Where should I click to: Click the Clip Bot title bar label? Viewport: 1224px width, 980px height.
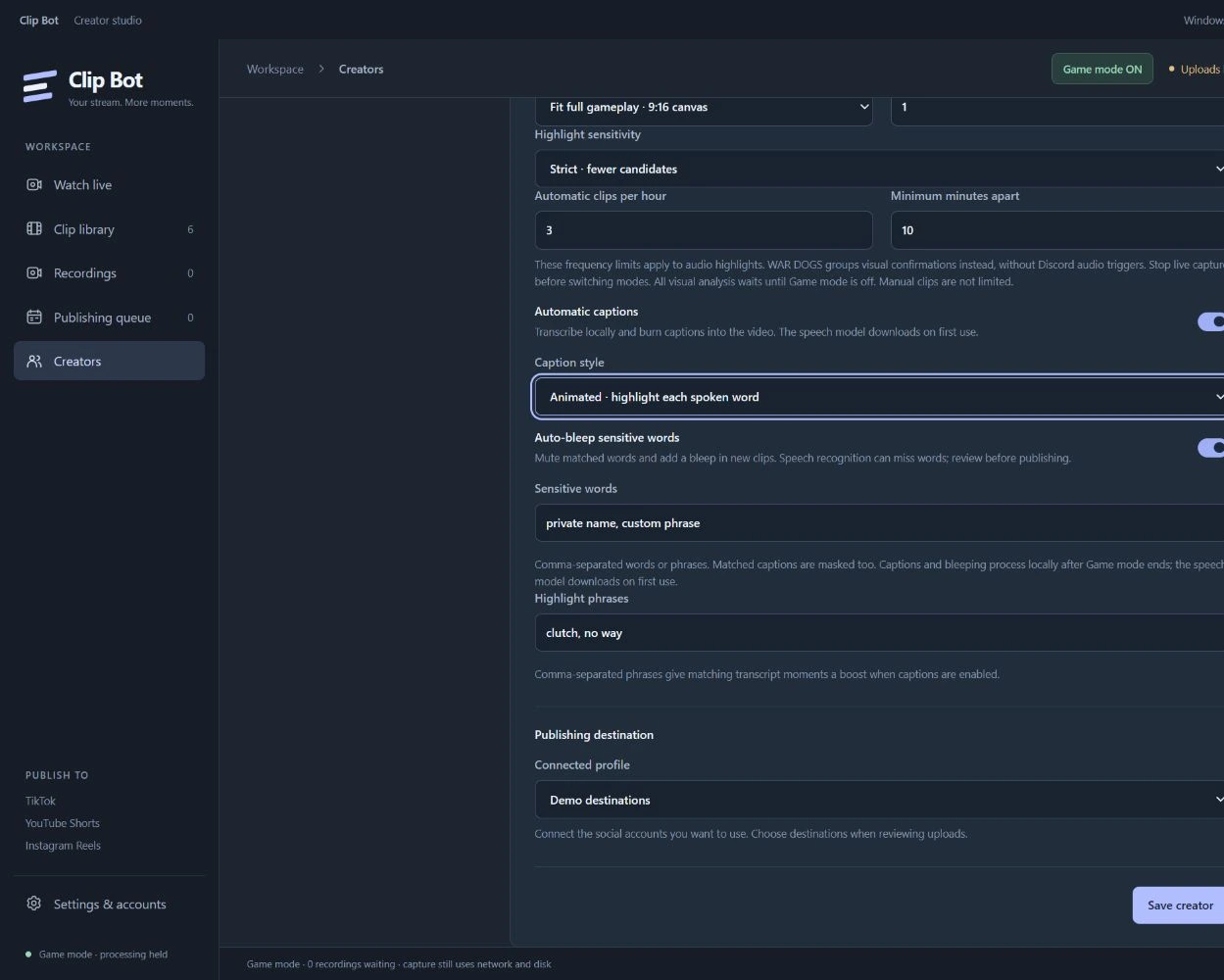click(x=39, y=20)
